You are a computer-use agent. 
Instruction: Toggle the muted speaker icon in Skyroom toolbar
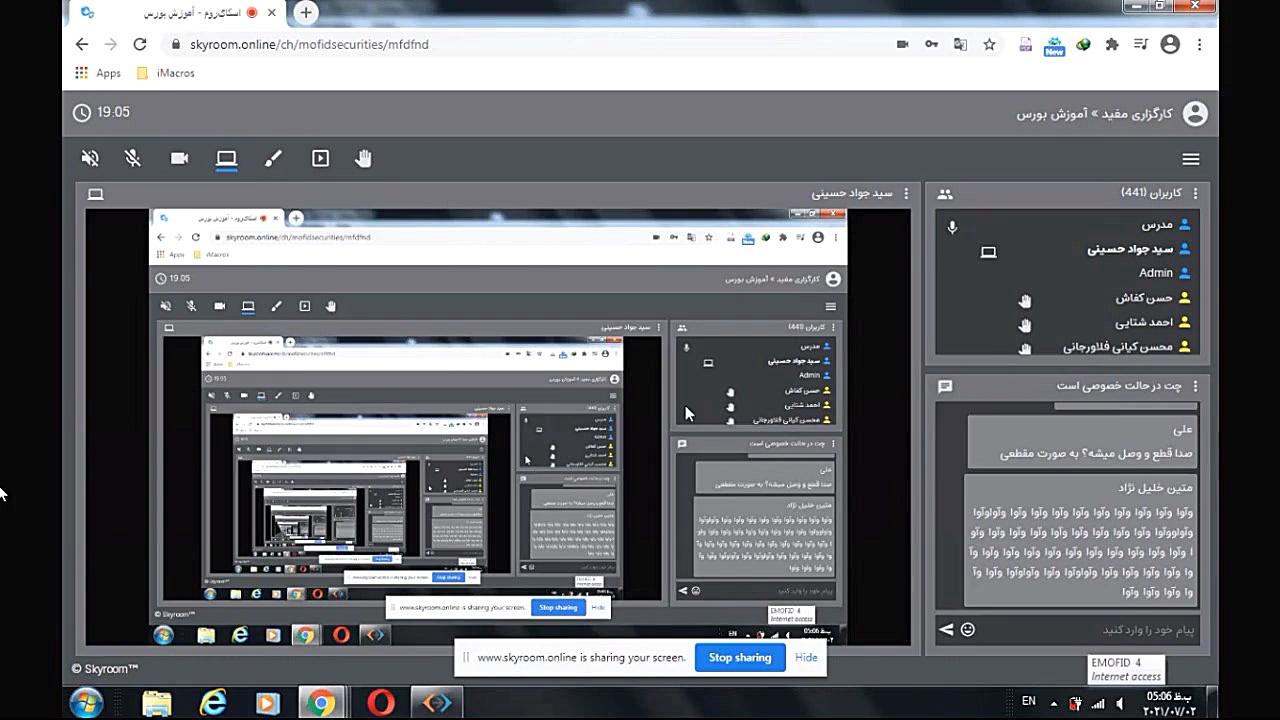(90, 158)
